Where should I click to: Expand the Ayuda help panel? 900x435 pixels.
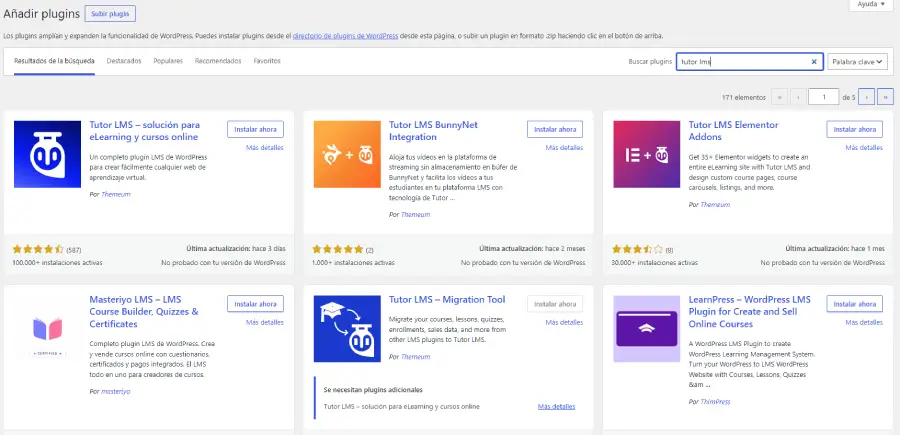tap(871, 4)
